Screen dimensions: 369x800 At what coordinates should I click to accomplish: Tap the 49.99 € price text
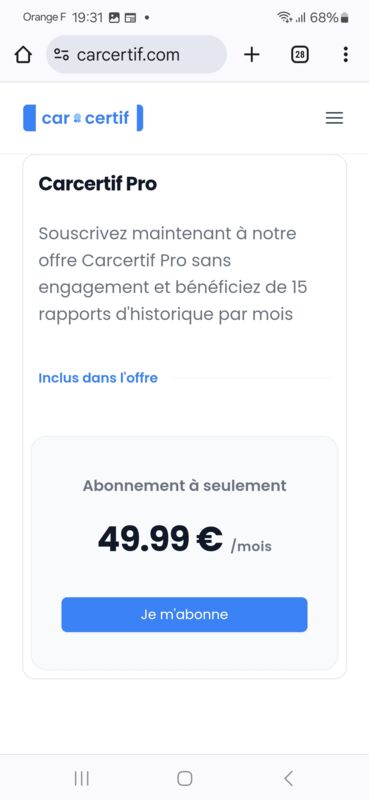(x=160, y=539)
